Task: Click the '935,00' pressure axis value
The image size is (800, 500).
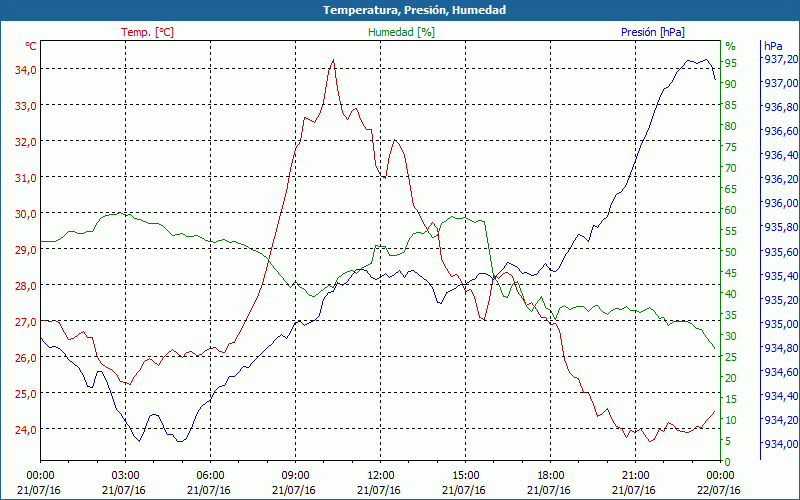Action: pos(781,324)
